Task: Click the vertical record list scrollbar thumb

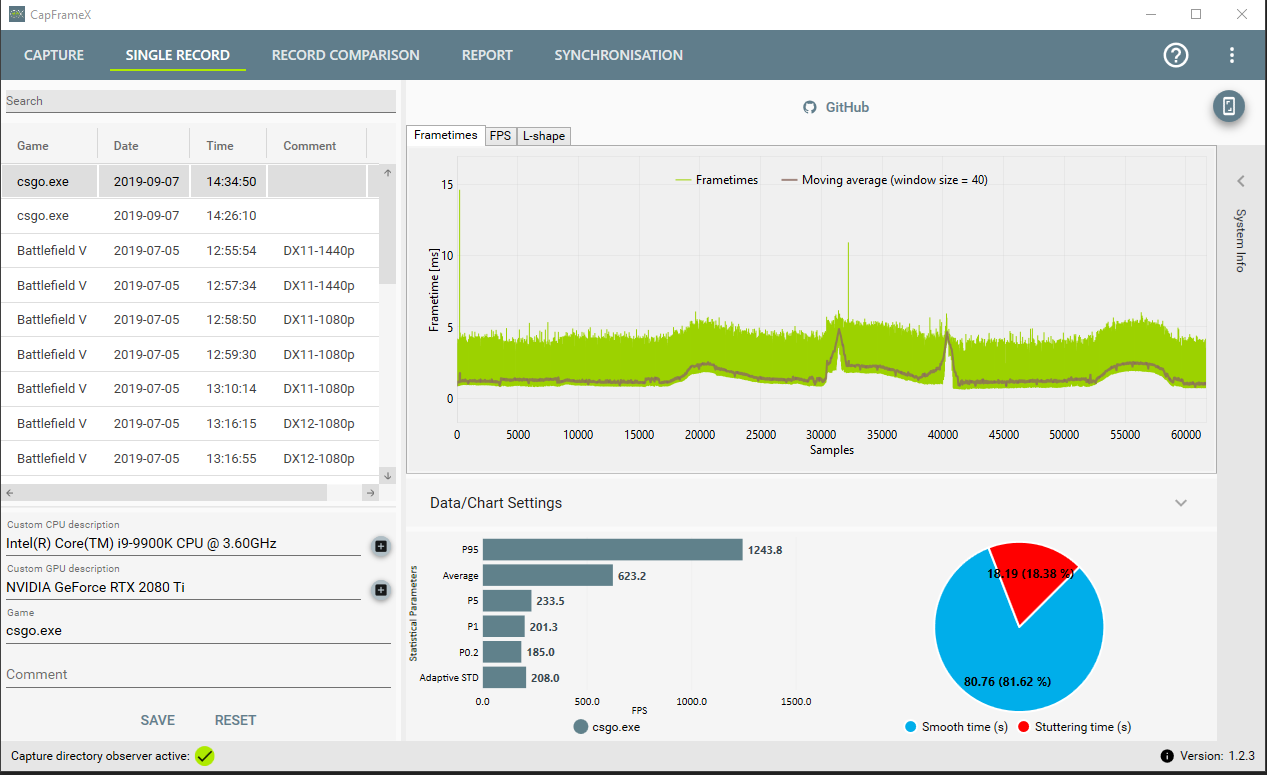Action: tap(388, 234)
